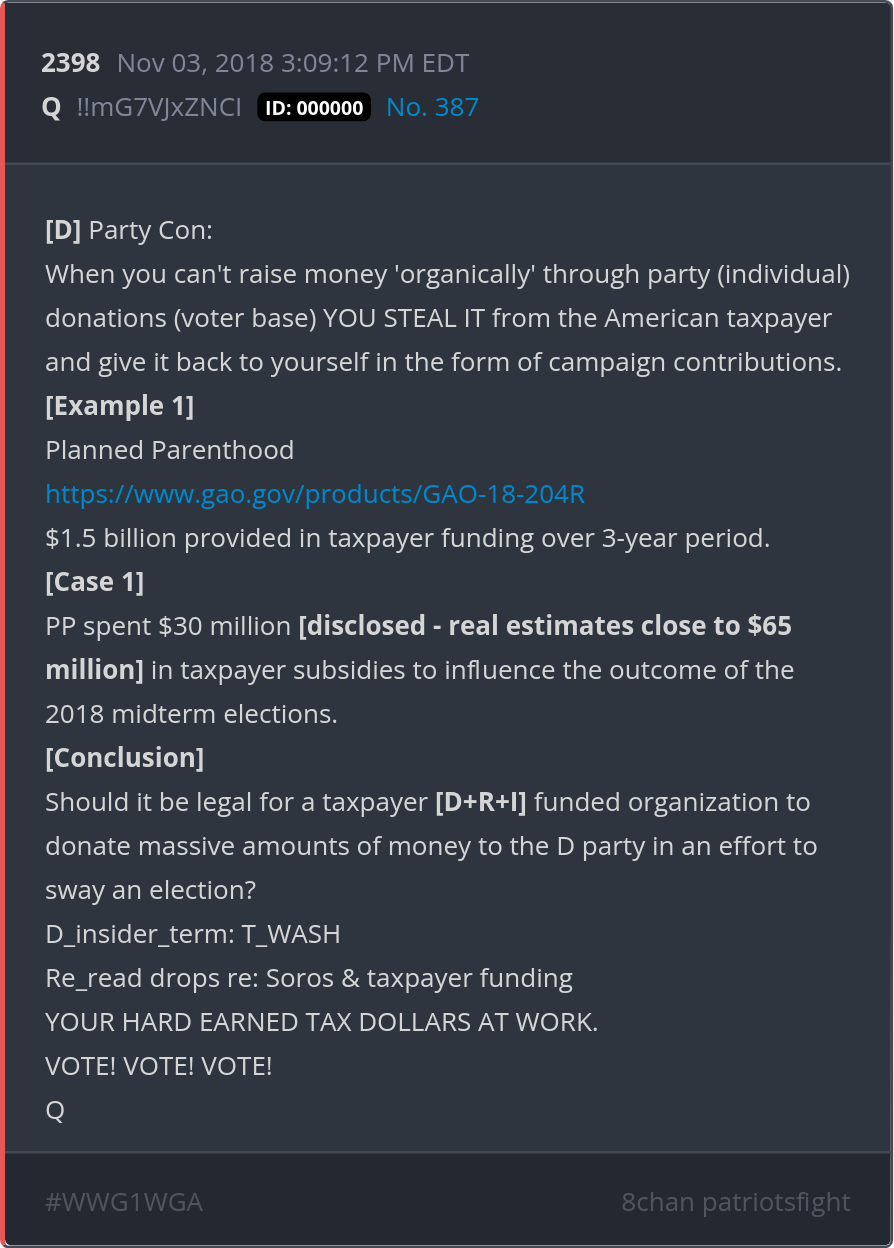Click the ID: 000000 badge
The width and height of the screenshot is (894, 1248).
point(314,108)
